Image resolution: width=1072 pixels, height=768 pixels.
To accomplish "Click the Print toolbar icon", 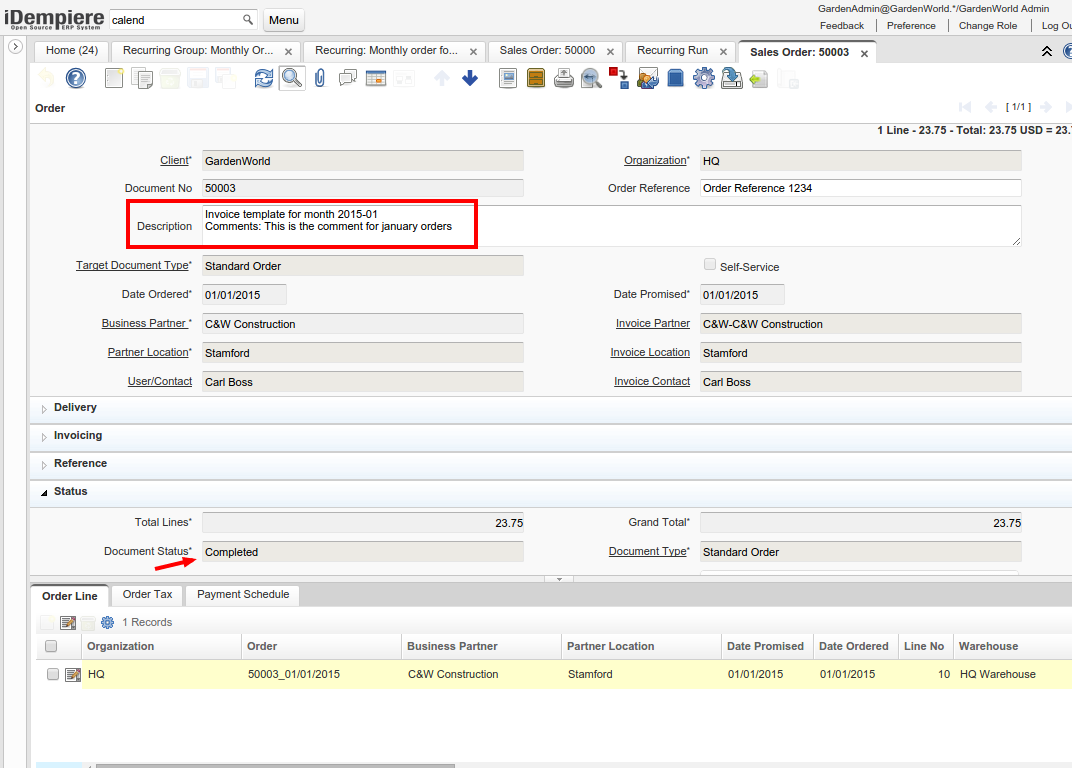I will tap(563, 78).
